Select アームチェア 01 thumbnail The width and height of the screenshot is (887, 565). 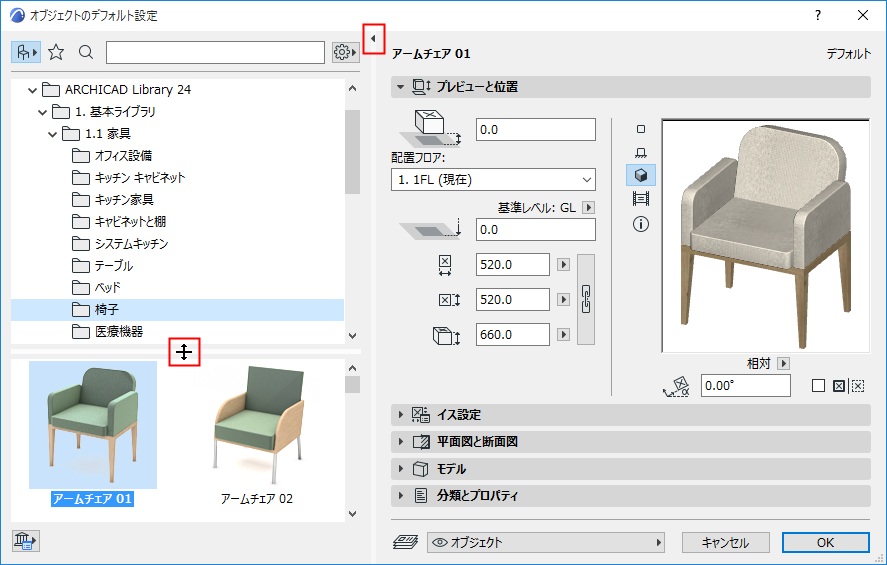[93, 425]
